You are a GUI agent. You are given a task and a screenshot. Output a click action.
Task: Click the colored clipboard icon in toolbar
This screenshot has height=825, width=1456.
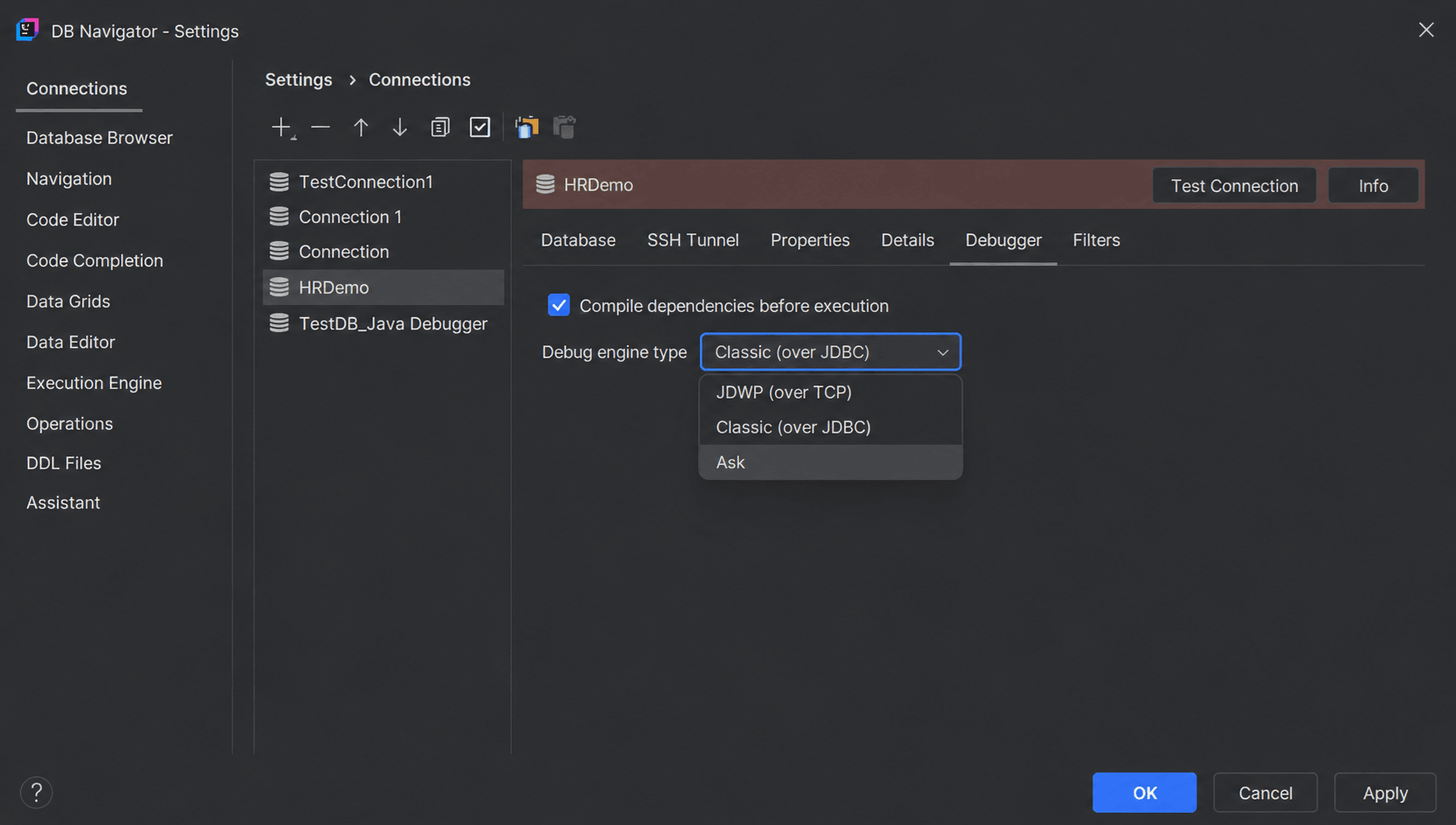coord(526,128)
